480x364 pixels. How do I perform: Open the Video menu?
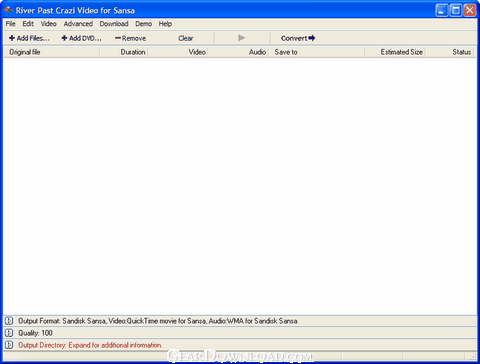point(48,24)
